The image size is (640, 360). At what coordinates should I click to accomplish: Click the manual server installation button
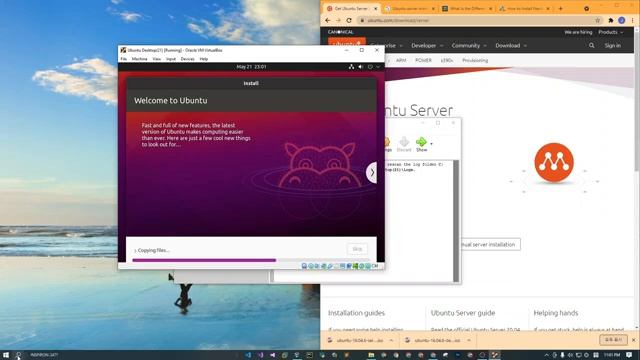click(x=491, y=244)
